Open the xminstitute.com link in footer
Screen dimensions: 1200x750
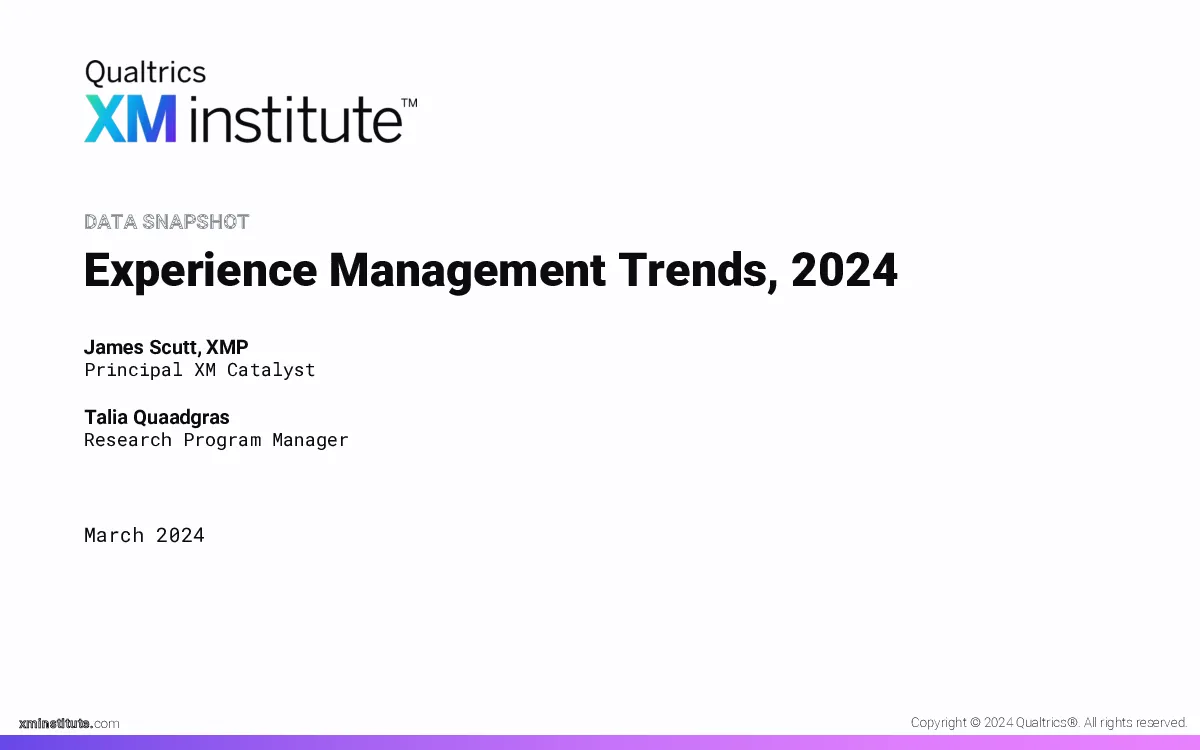click(x=69, y=723)
